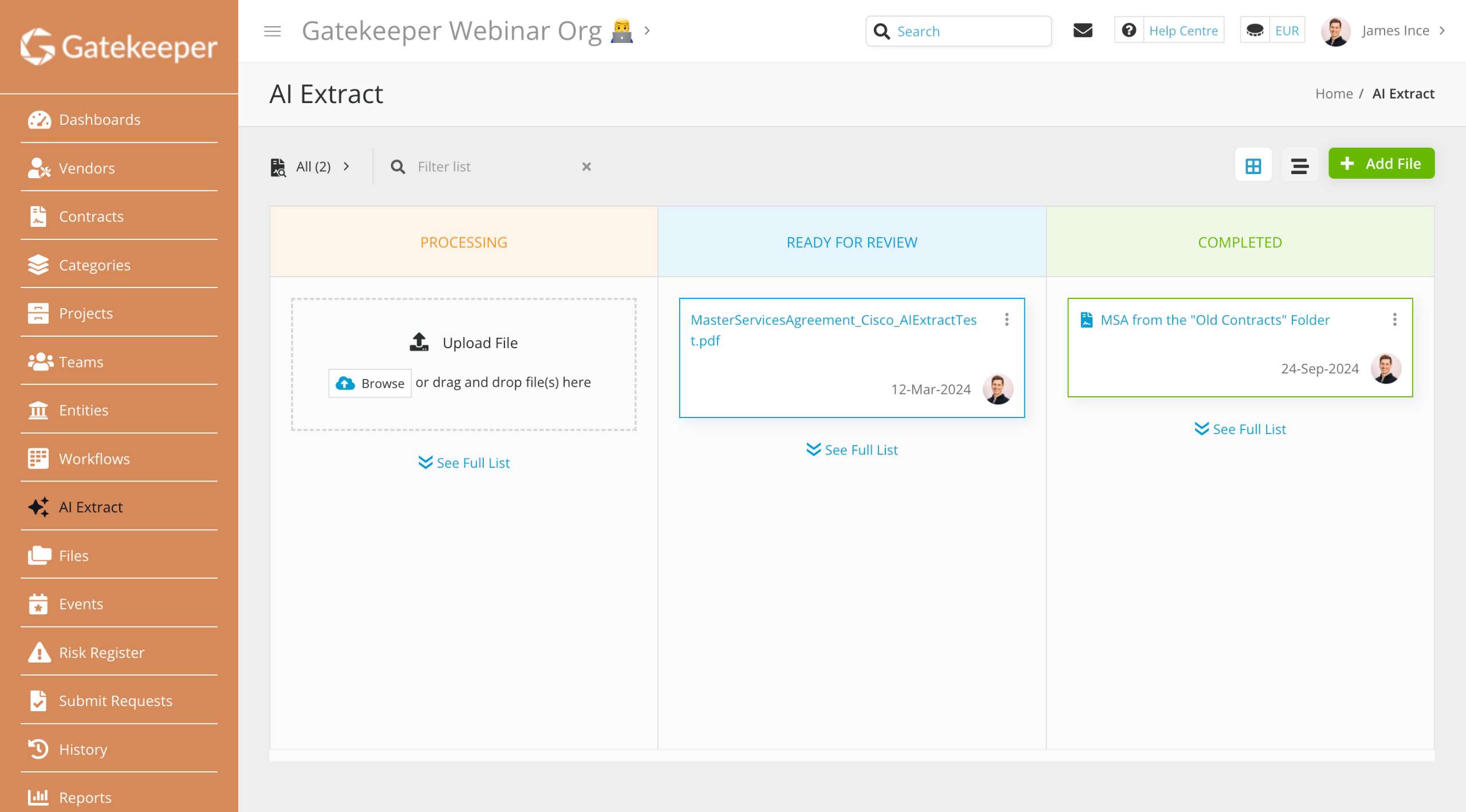
Task: Open three-dot menu on Cisco MSA card
Action: tap(1007, 320)
